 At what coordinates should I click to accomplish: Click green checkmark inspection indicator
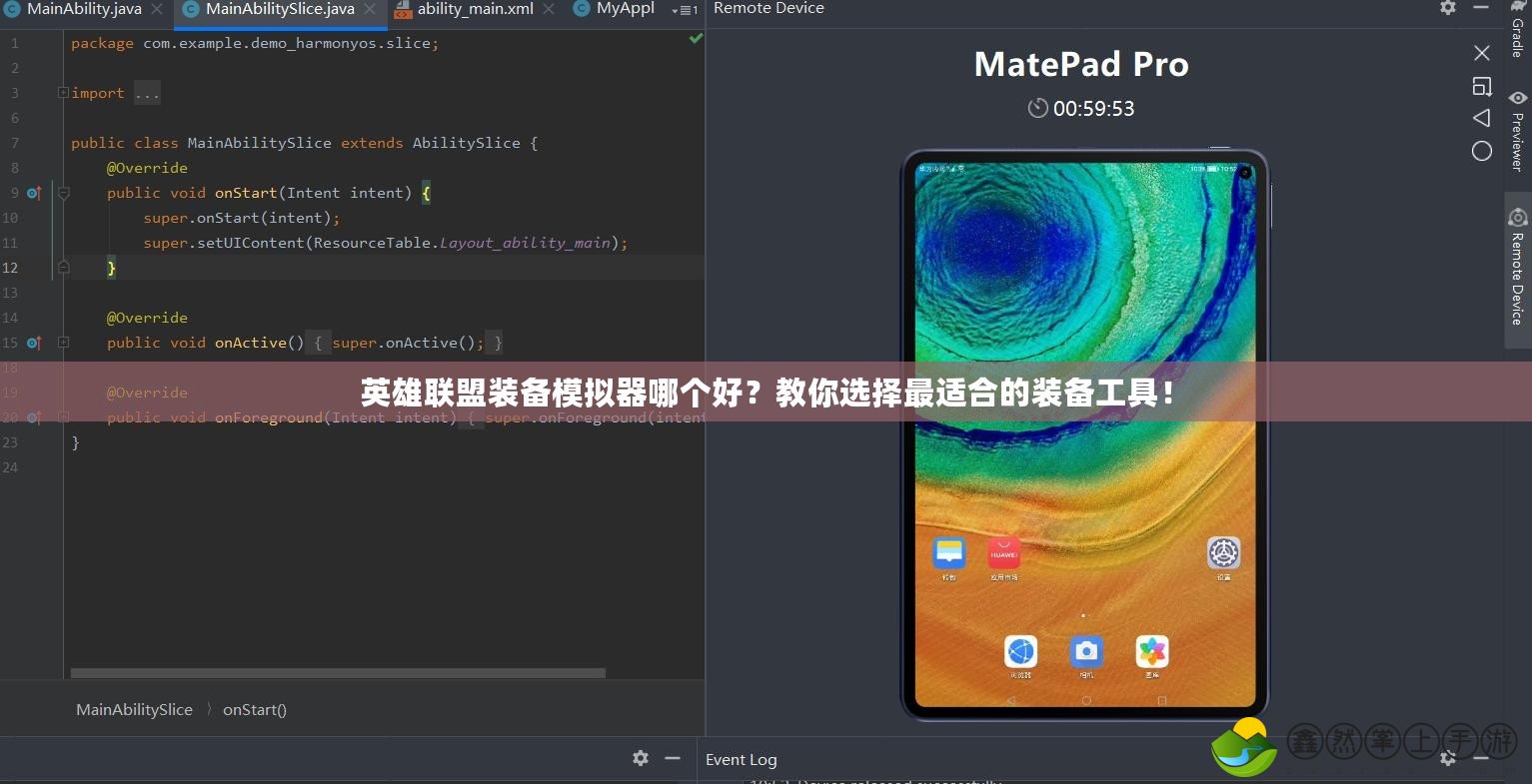696,39
